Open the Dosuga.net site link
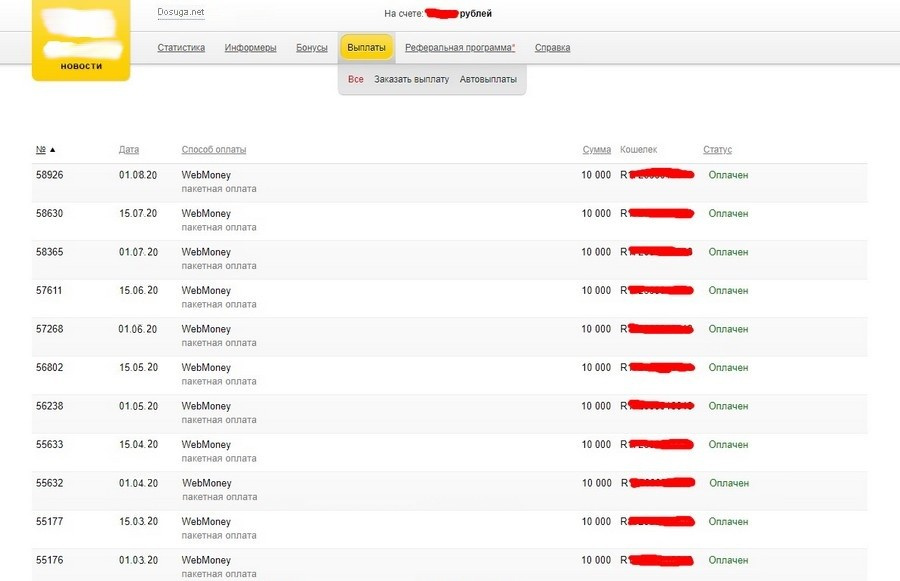900x581 pixels. point(181,12)
